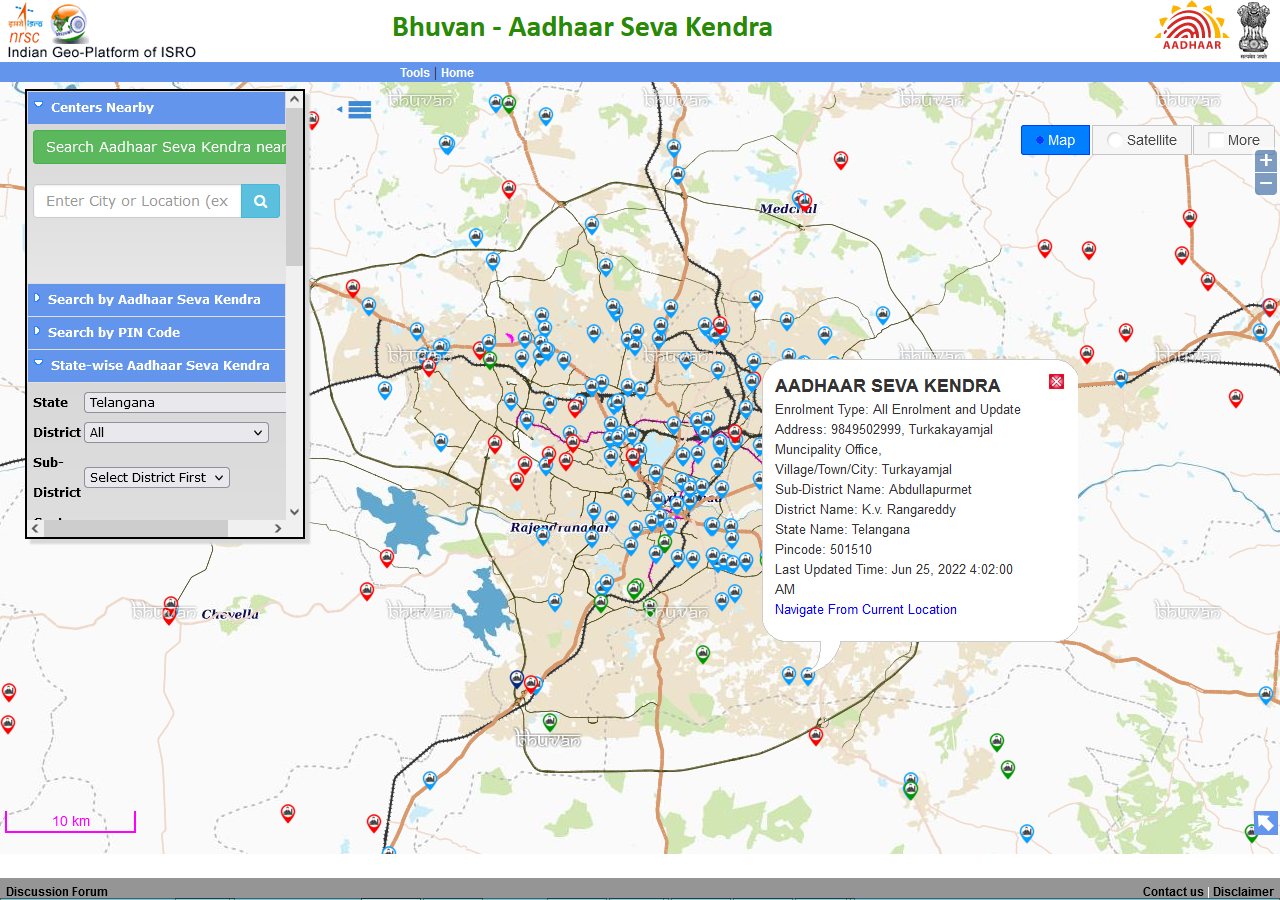1280x900 pixels.
Task: Click the Enrolment Type line in popup
Action: pyautogui.click(x=898, y=409)
